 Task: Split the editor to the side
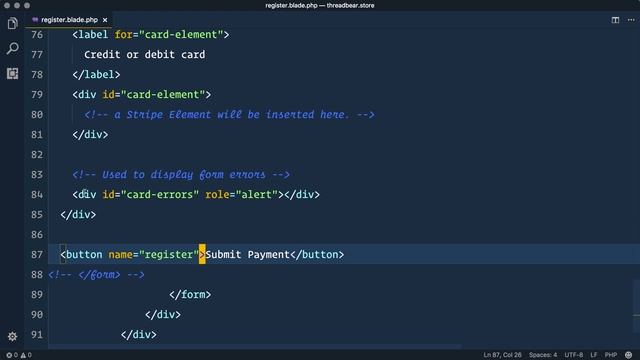point(615,20)
